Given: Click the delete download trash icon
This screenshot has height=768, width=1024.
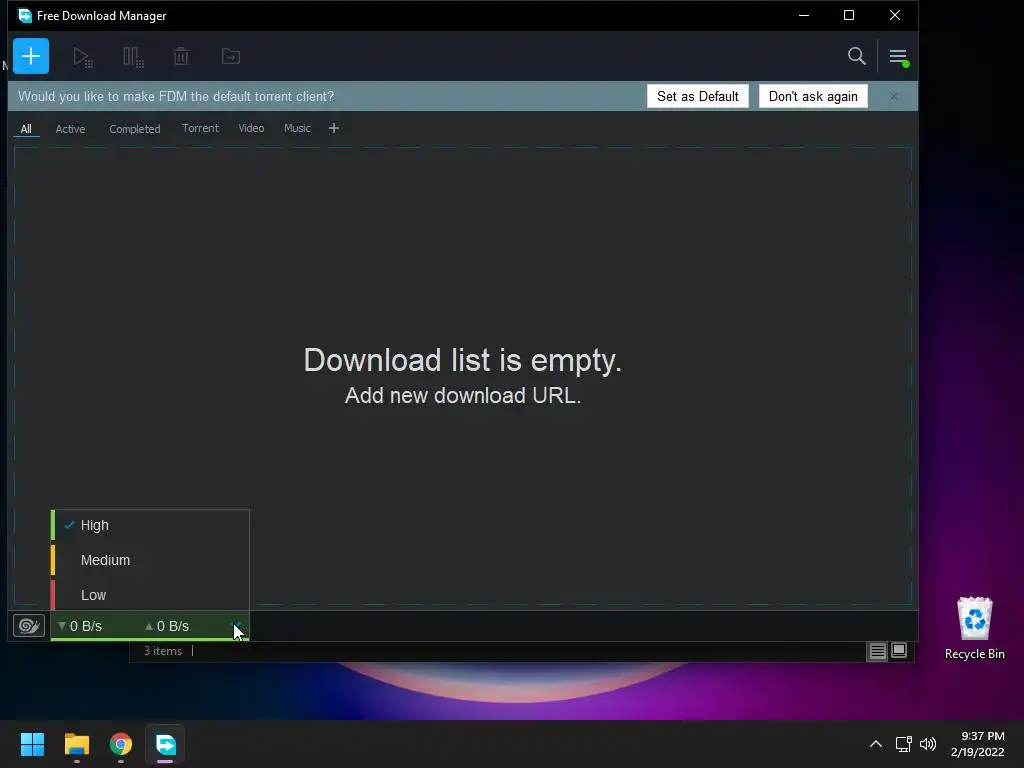Looking at the screenshot, I should (181, 56).
